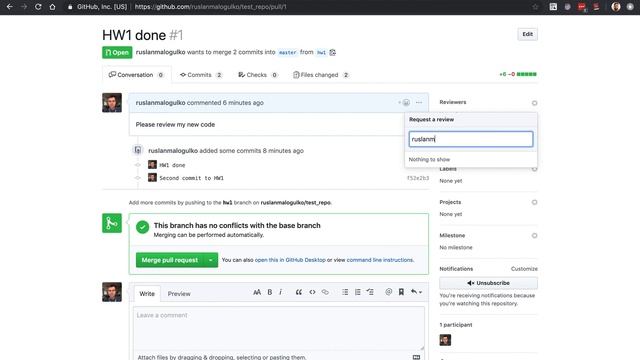The width and height of the screenshot is (640, 360).
Task: Focus the Request a review search field
Action: (471, 139)
